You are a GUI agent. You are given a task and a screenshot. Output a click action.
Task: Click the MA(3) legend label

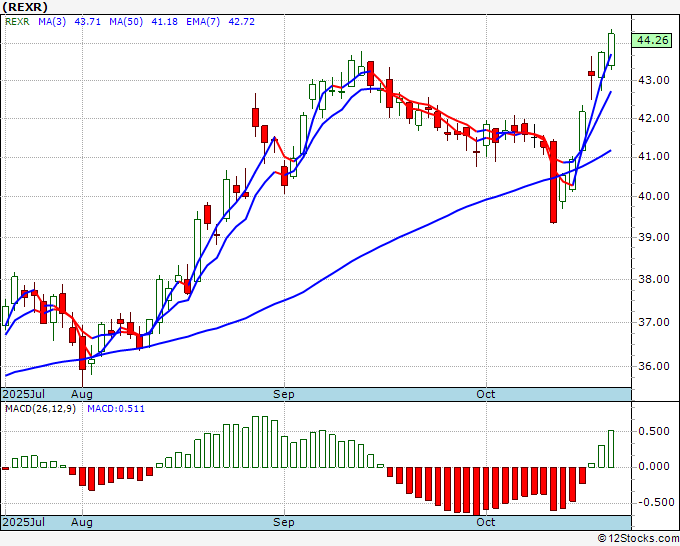tap(52, 22)
